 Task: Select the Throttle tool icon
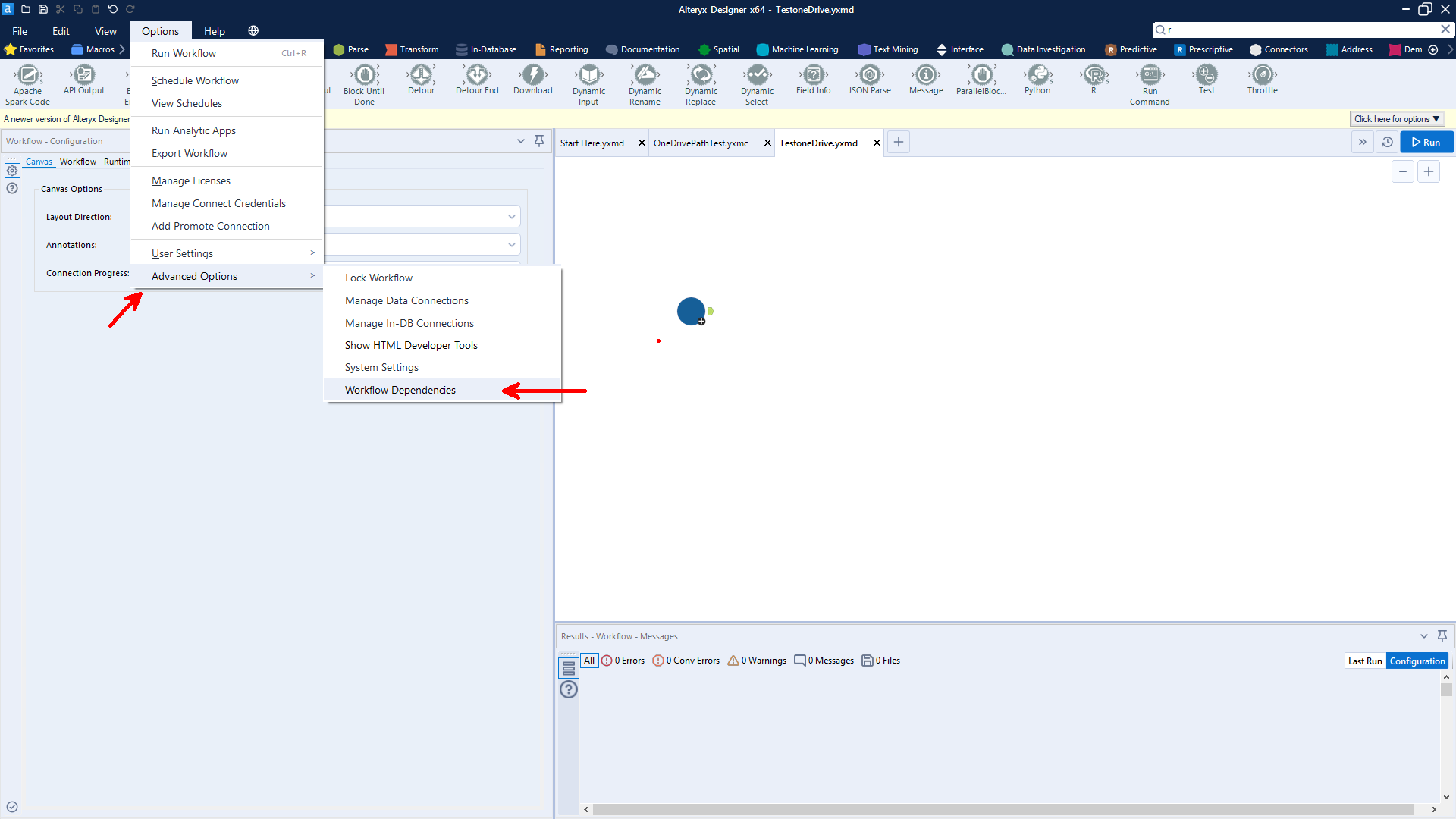1262,75
